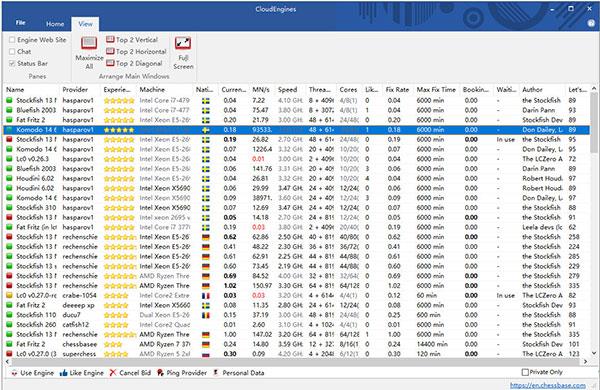600x390 pixels.
Task: Click Cancel Bid in bottom toolbar
Action: [130, 373]
